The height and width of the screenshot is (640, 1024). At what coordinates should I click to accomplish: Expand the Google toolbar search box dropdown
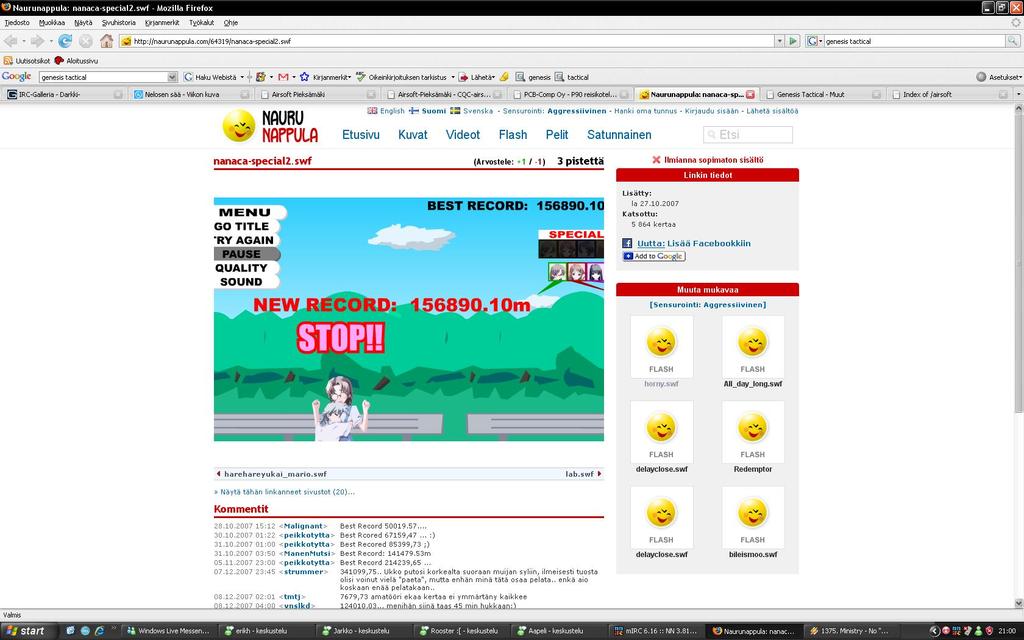(x=172, y=77)
